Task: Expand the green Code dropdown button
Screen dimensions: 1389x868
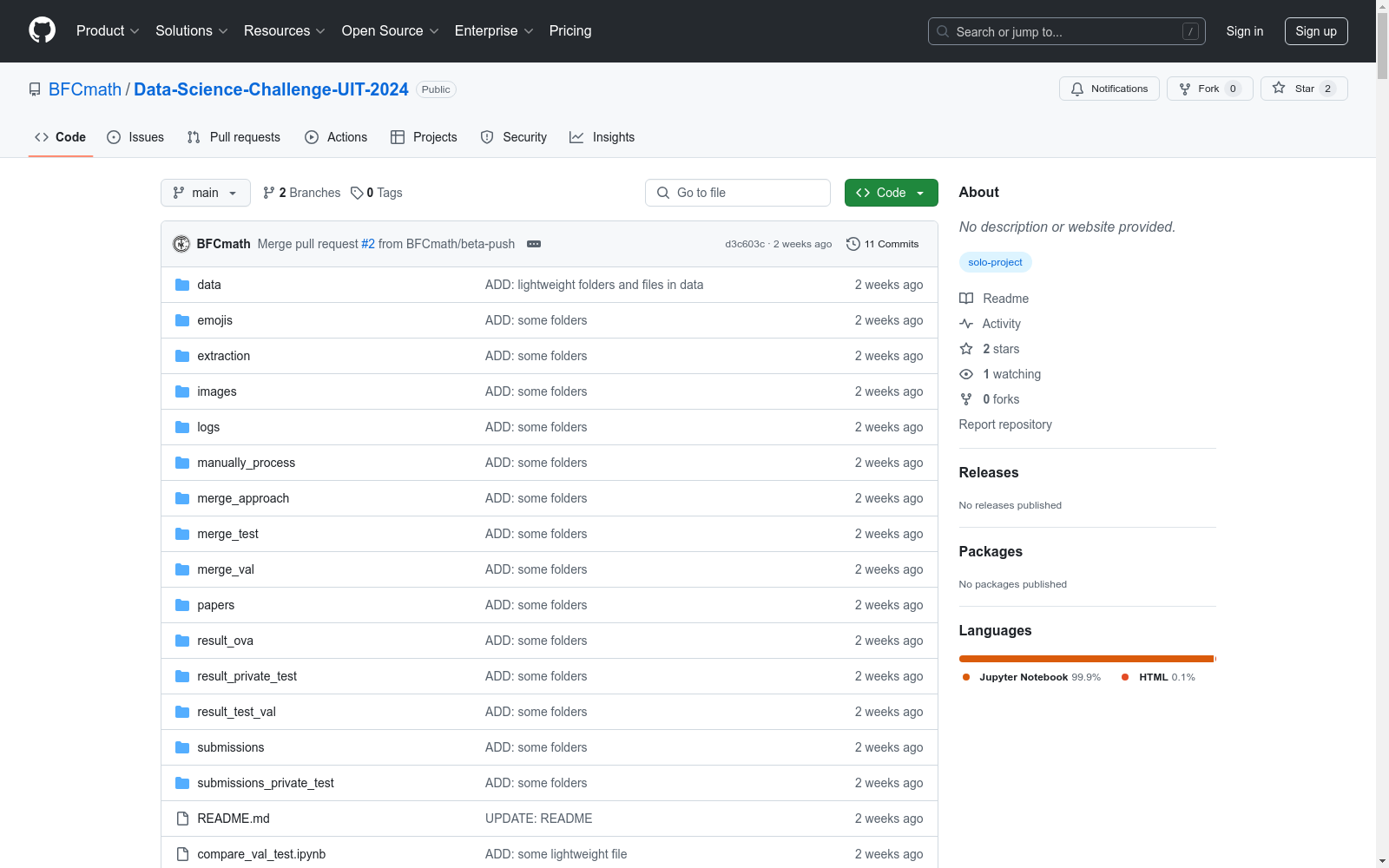Action: point(891,193)
